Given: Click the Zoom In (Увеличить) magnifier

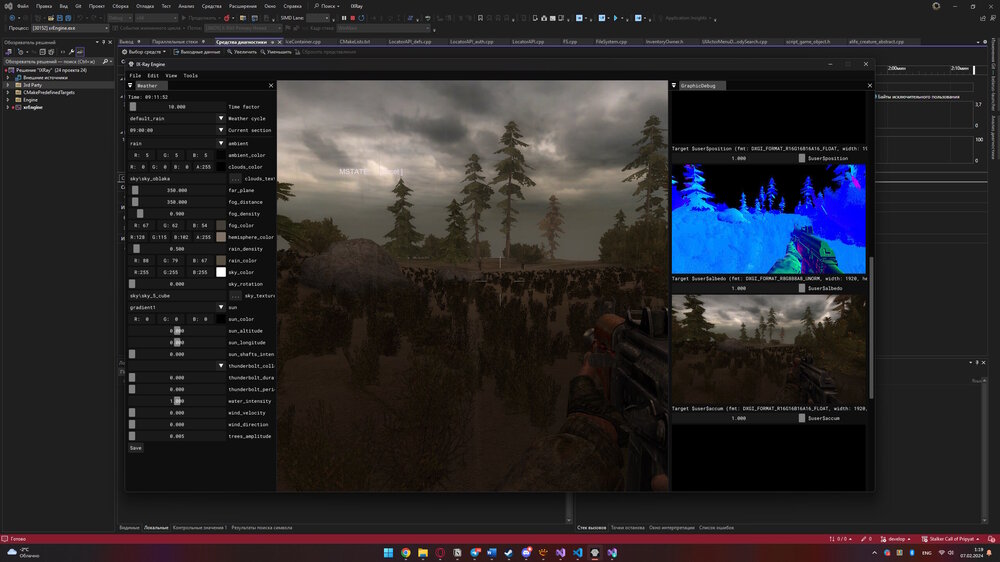Looking at the screenshot, I should pos(230,52).
